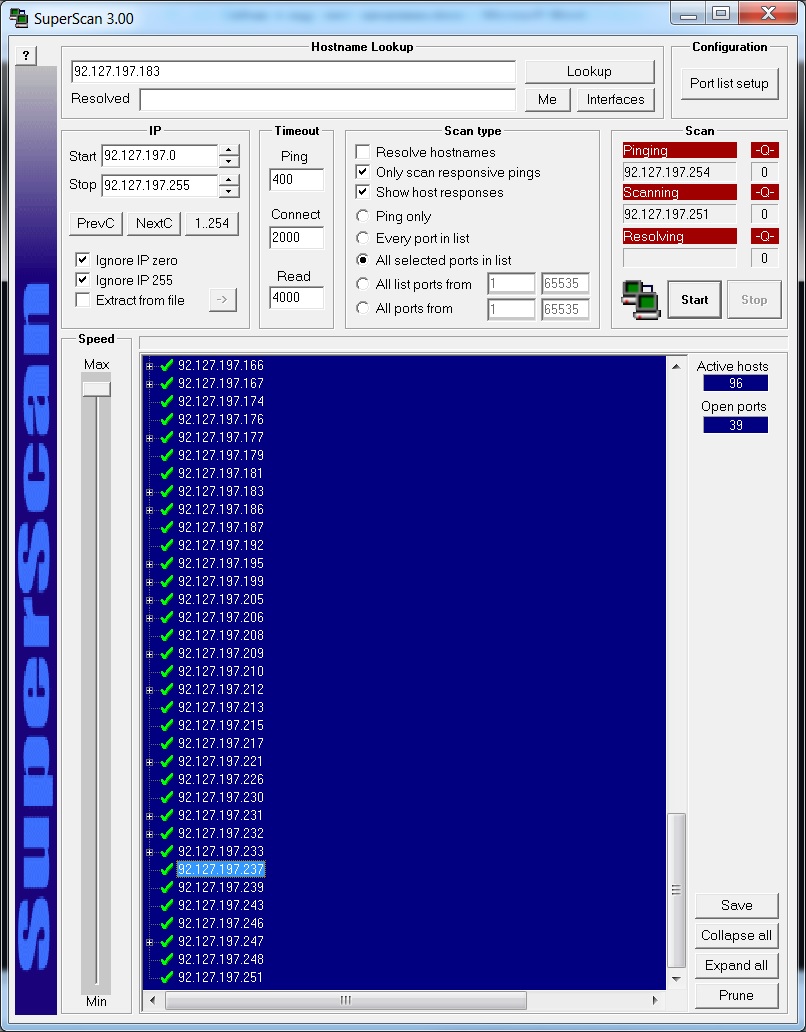The height and width of the screenshot is (1032, 806).
Task: Toggle Ignore IP 255 checkbox
Action: [x=82, y=280]
